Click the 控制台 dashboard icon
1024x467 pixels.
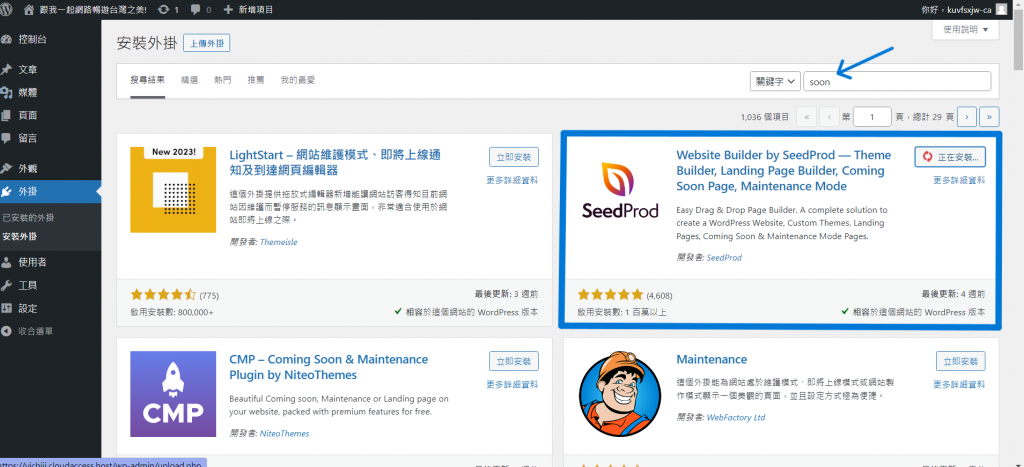pos(7,39)
